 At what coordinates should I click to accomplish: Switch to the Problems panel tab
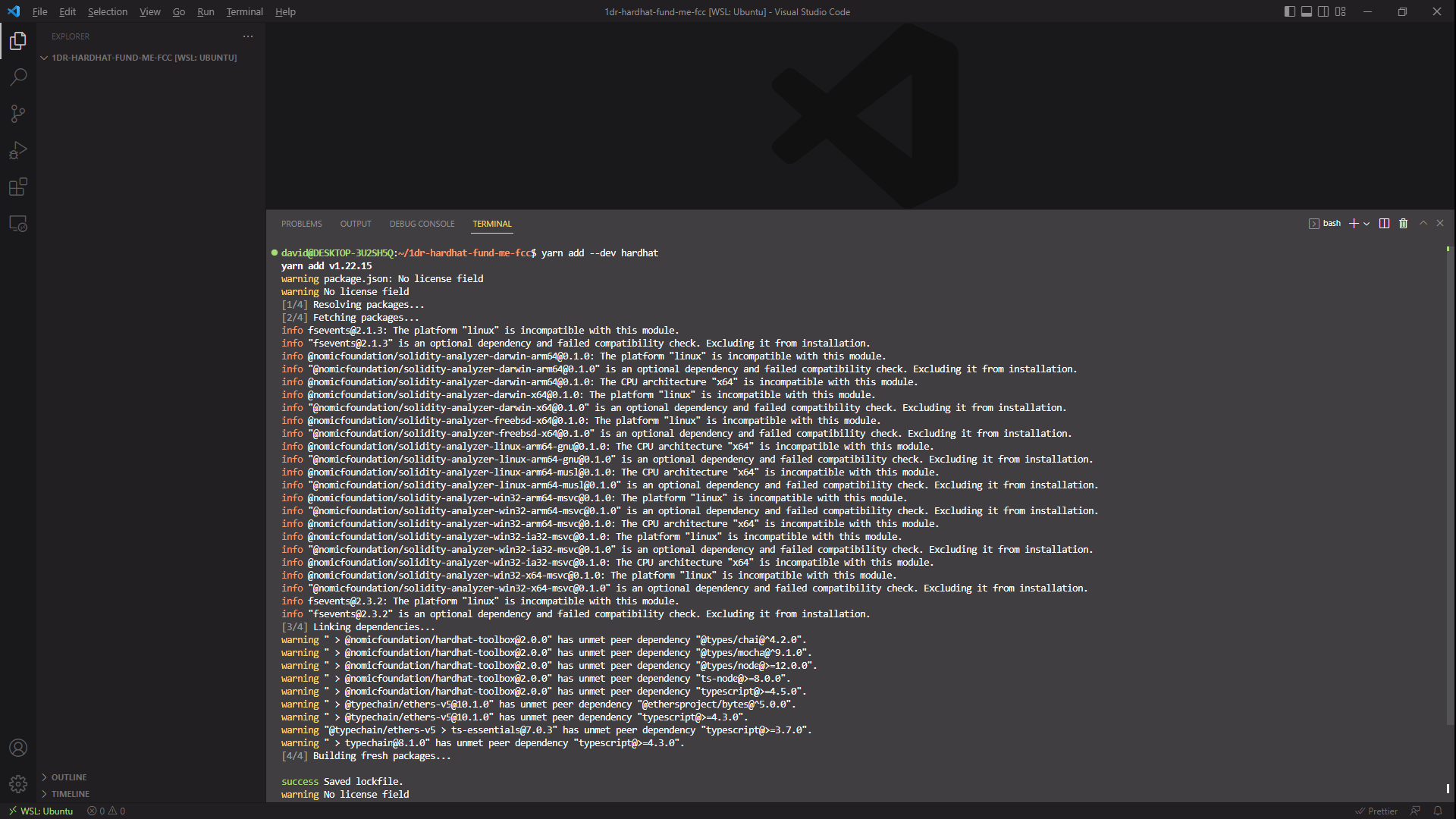click(301, 224)
